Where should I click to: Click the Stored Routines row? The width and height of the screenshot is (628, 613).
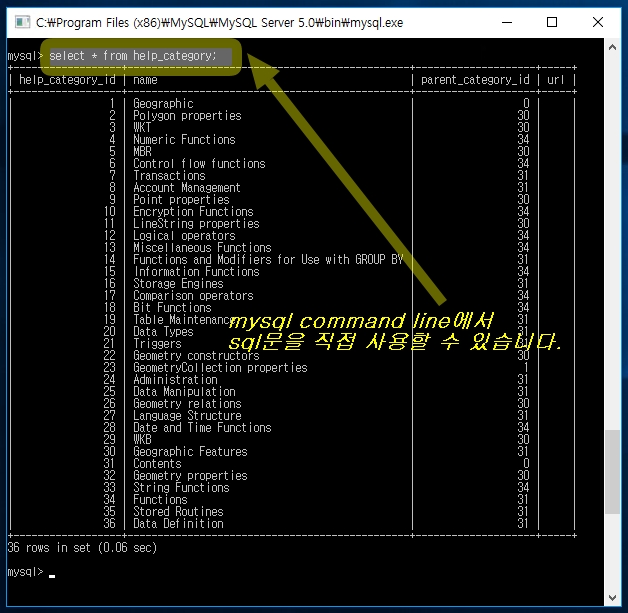point(178,512)
